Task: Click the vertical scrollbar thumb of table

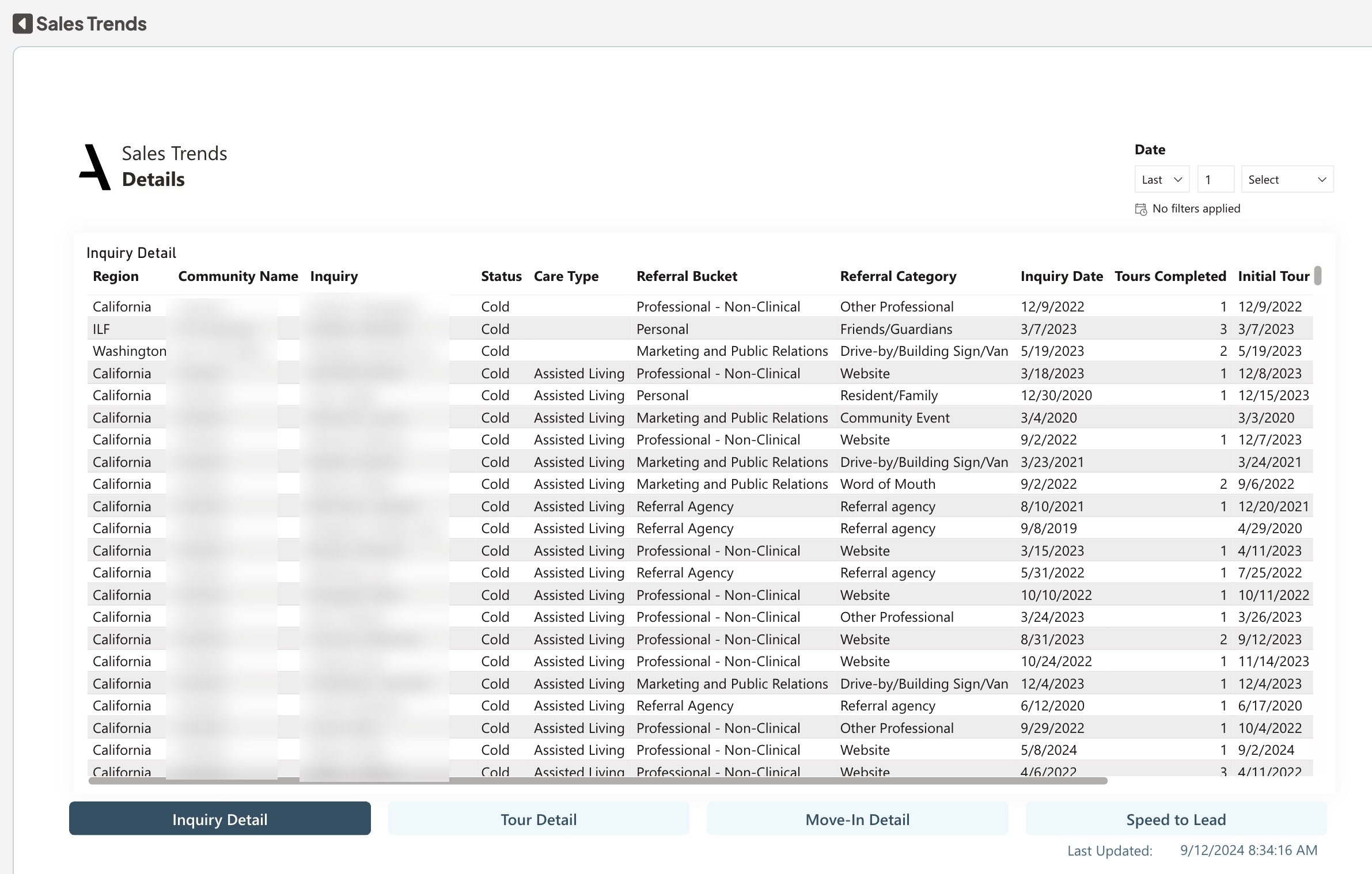Action: (1317, 275)
